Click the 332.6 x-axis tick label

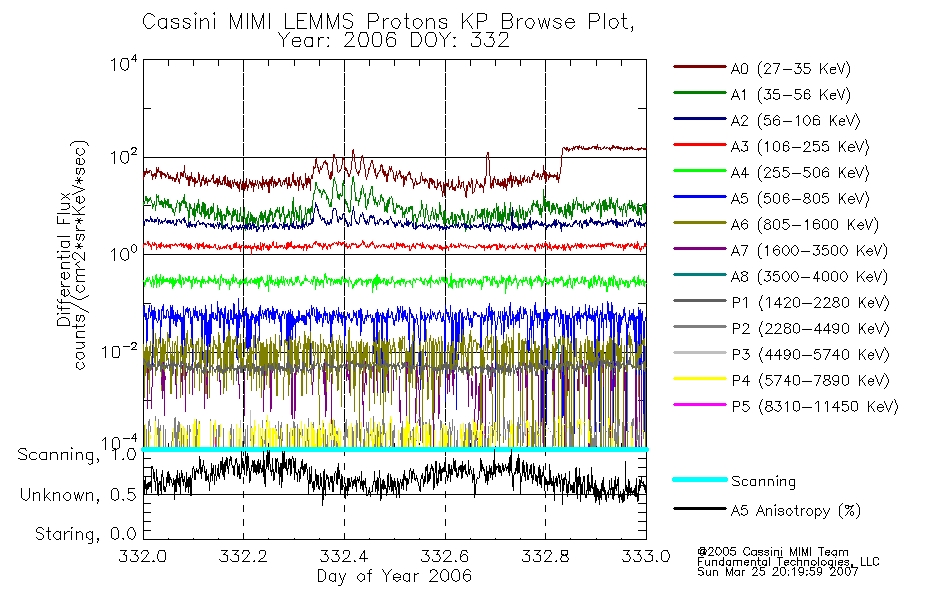click(445, 556)
